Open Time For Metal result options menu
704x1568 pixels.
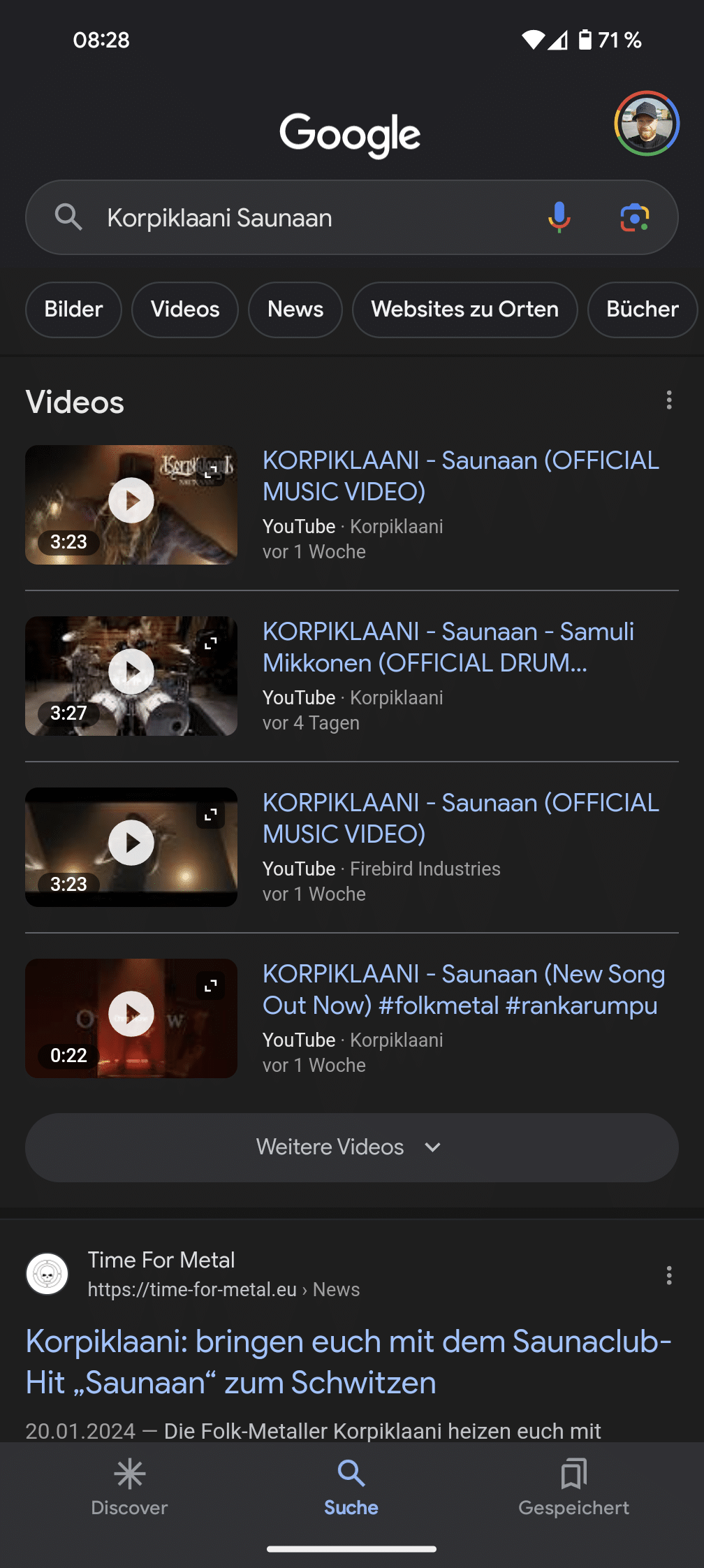coord(669,1275)
